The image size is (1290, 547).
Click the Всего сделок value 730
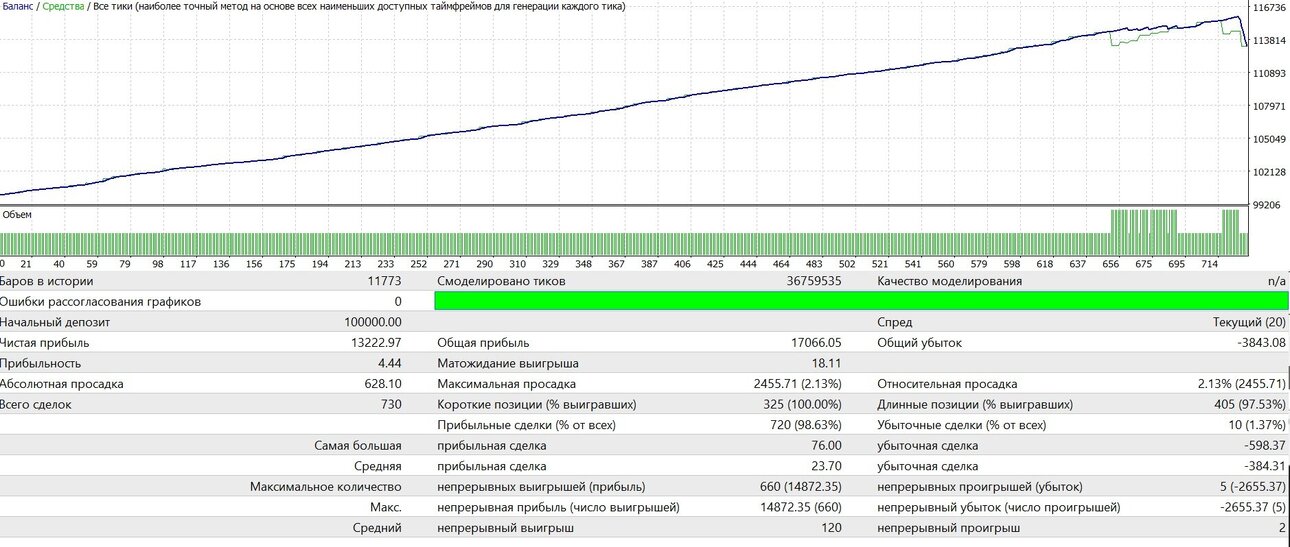(x=391, y=404)
